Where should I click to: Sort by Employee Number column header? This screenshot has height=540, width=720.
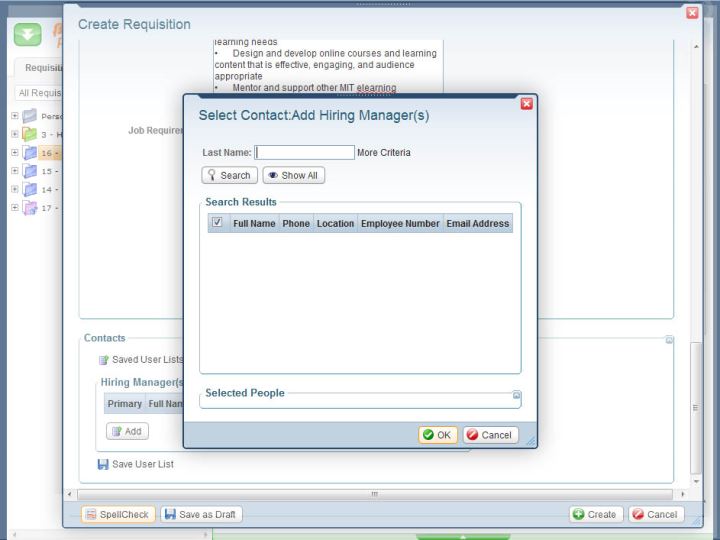click(x=400, y=224)
